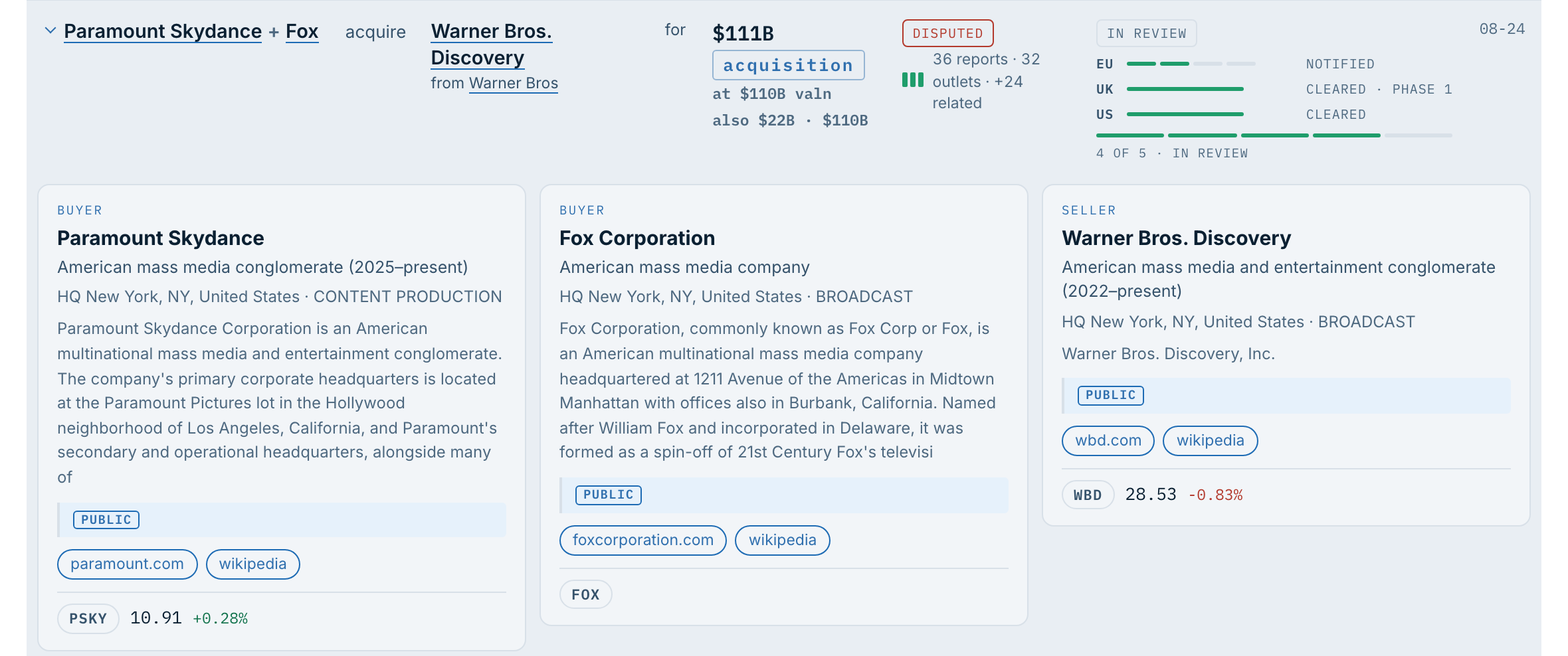Click BUYER label on Fox Corporation card
The height and width of the screenshot is (656, 1568).
point(582,210)
